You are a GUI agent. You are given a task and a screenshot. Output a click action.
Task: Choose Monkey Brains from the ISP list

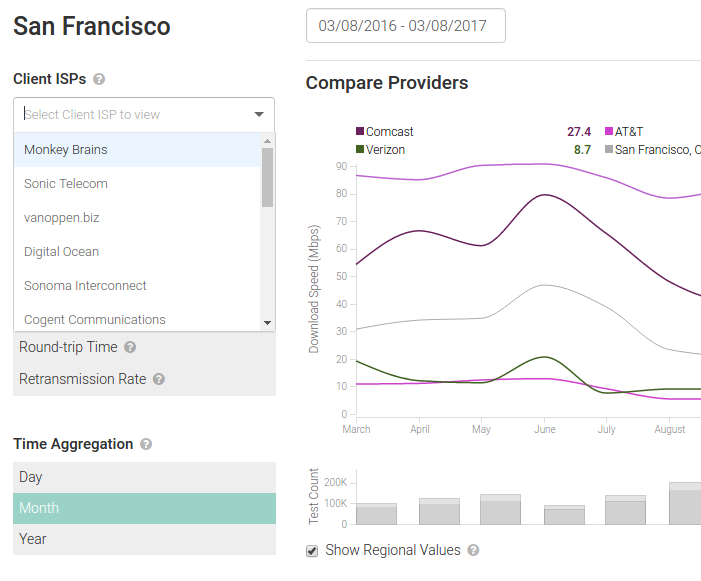[x=137, y=150]
